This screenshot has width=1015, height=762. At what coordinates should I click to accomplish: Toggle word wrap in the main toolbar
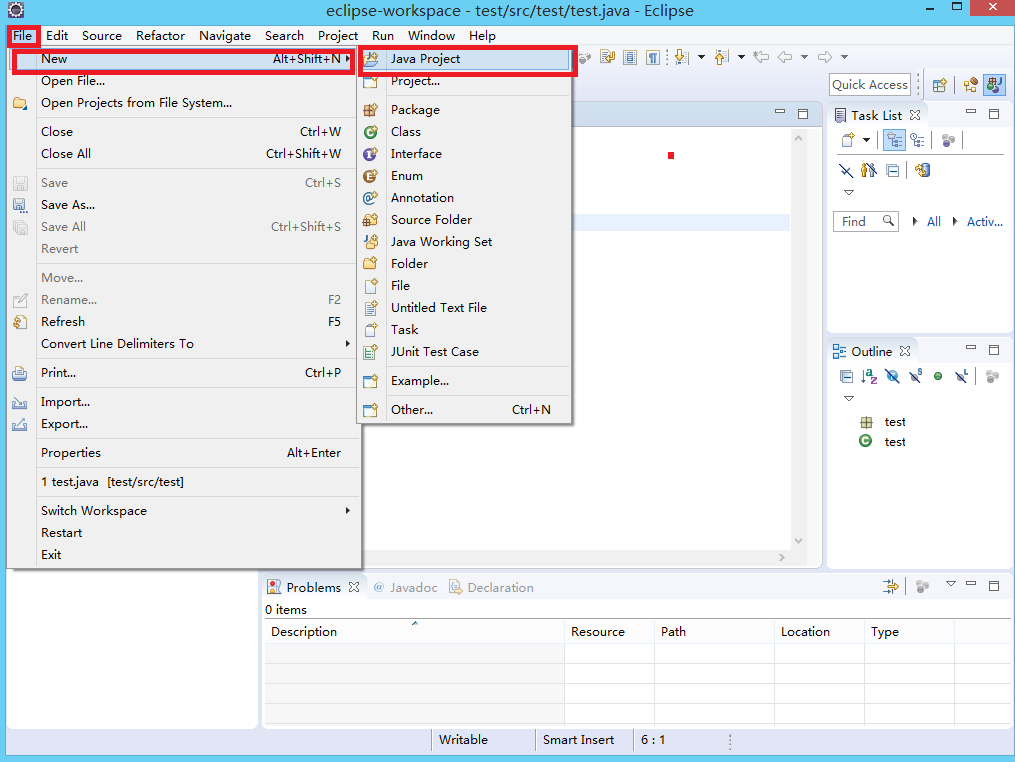[x=607, y=58]
